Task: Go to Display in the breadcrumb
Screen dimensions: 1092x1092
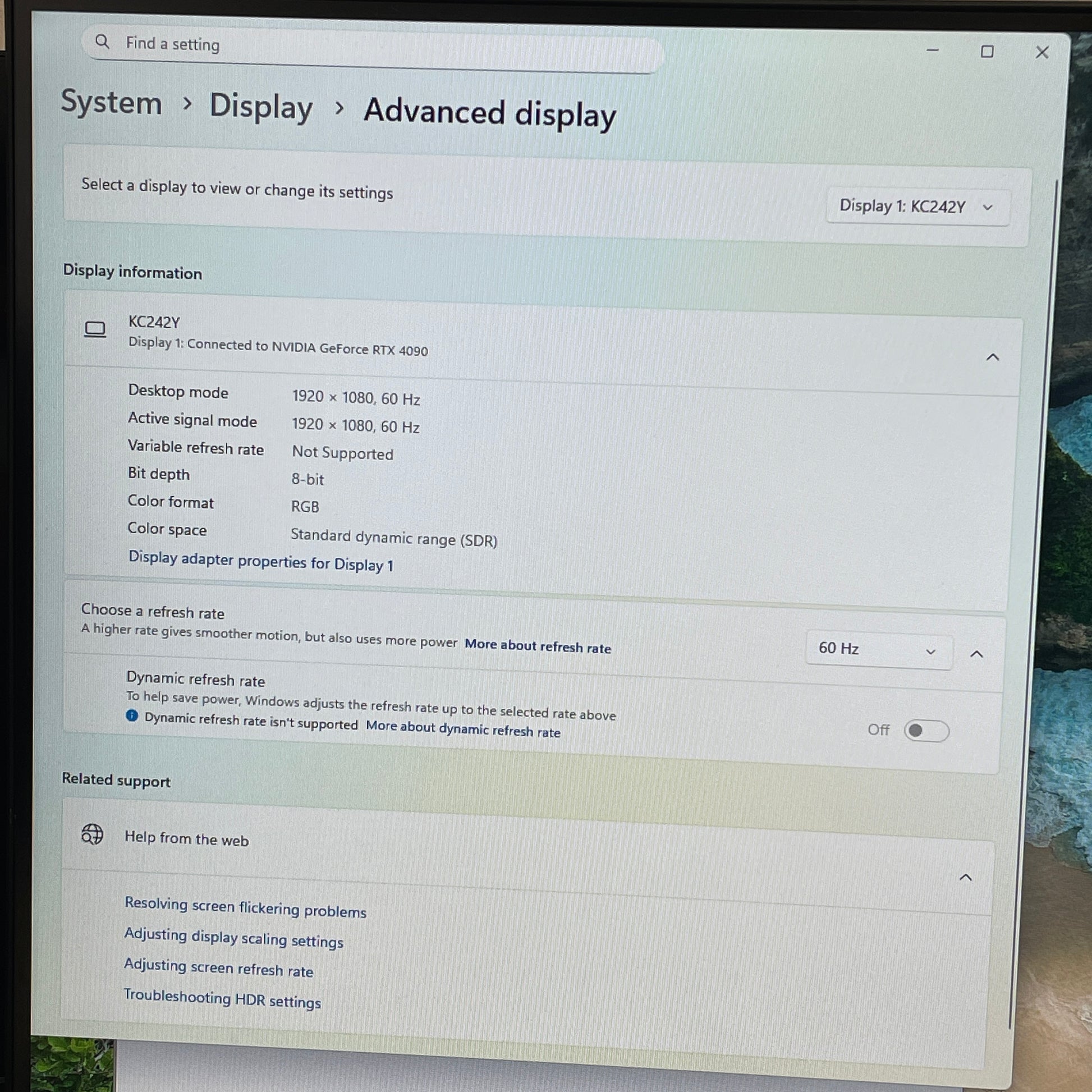Action: pyautogui.click(x=261, y=106)
